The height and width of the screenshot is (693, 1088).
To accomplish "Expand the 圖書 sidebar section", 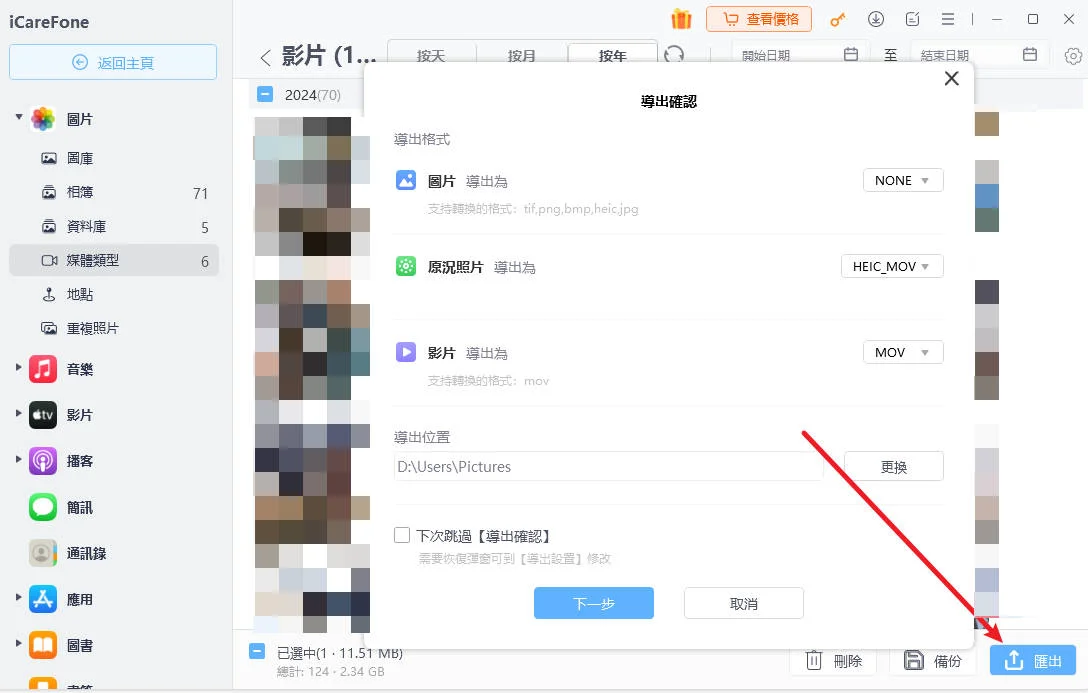I will click(19, 643).
